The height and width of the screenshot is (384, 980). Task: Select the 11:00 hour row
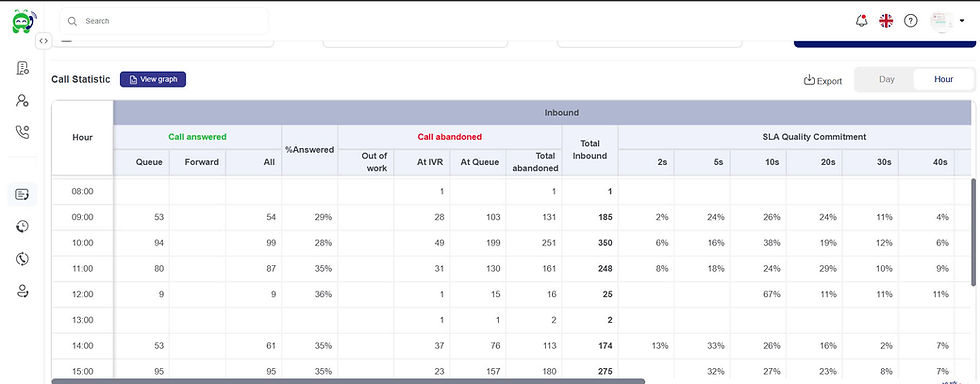(512, 269)
